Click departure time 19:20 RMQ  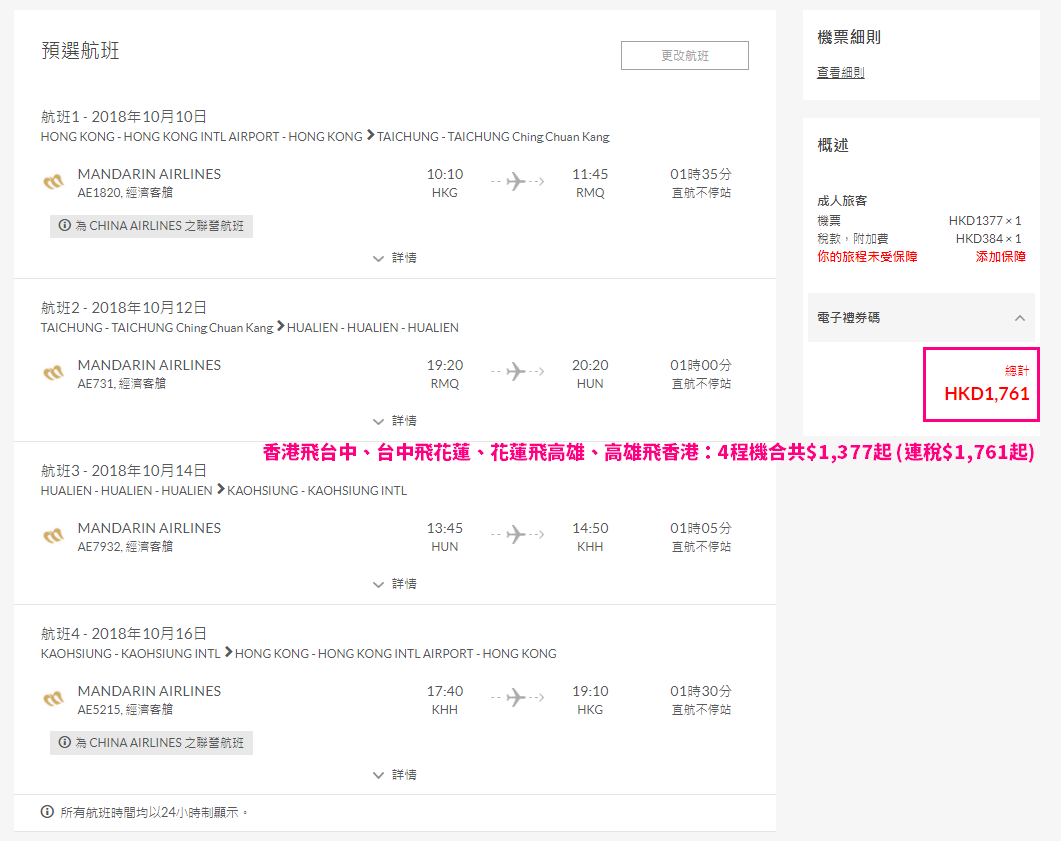coord(445,373)
